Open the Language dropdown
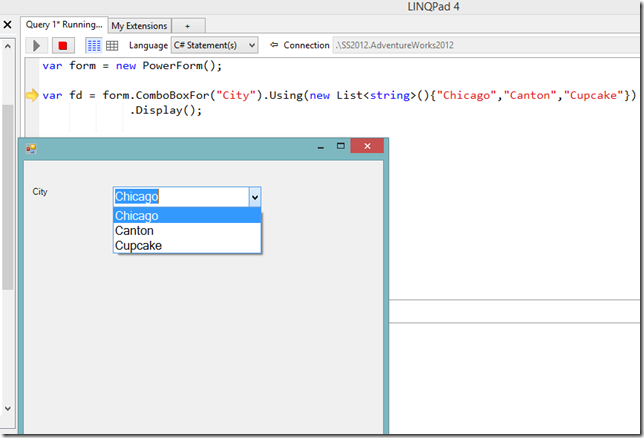This screenshot has width=644, height=438. tap(214, 45)
